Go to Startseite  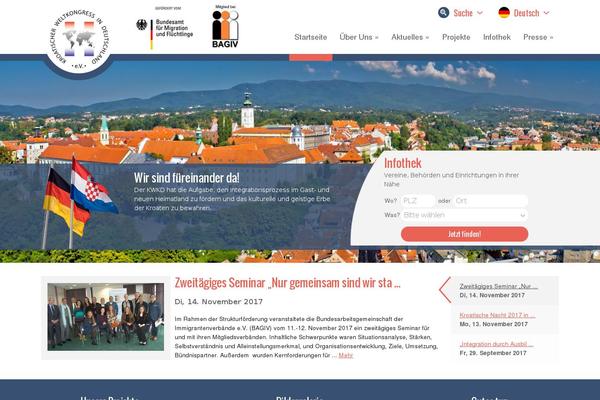coord(310,37)
